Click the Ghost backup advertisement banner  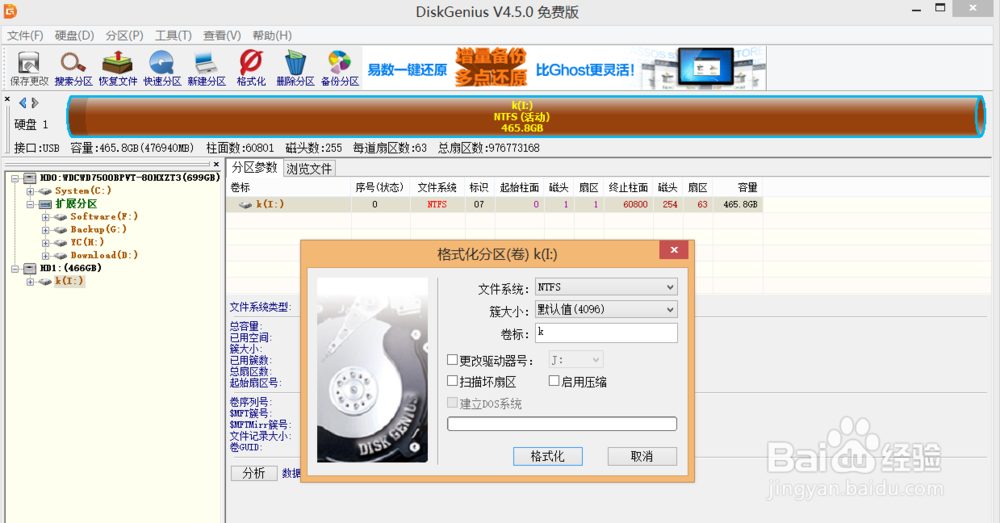564,68
